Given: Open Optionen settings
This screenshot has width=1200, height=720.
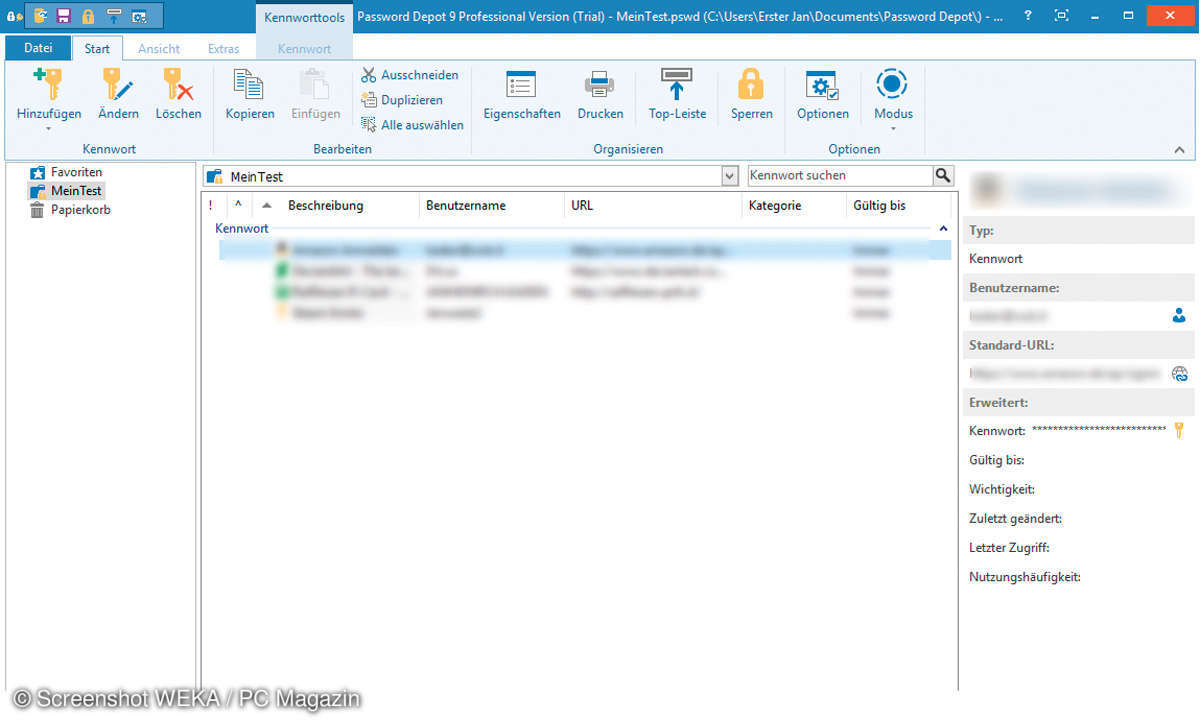Looking at the screenshot, I should tap(823, 94).
